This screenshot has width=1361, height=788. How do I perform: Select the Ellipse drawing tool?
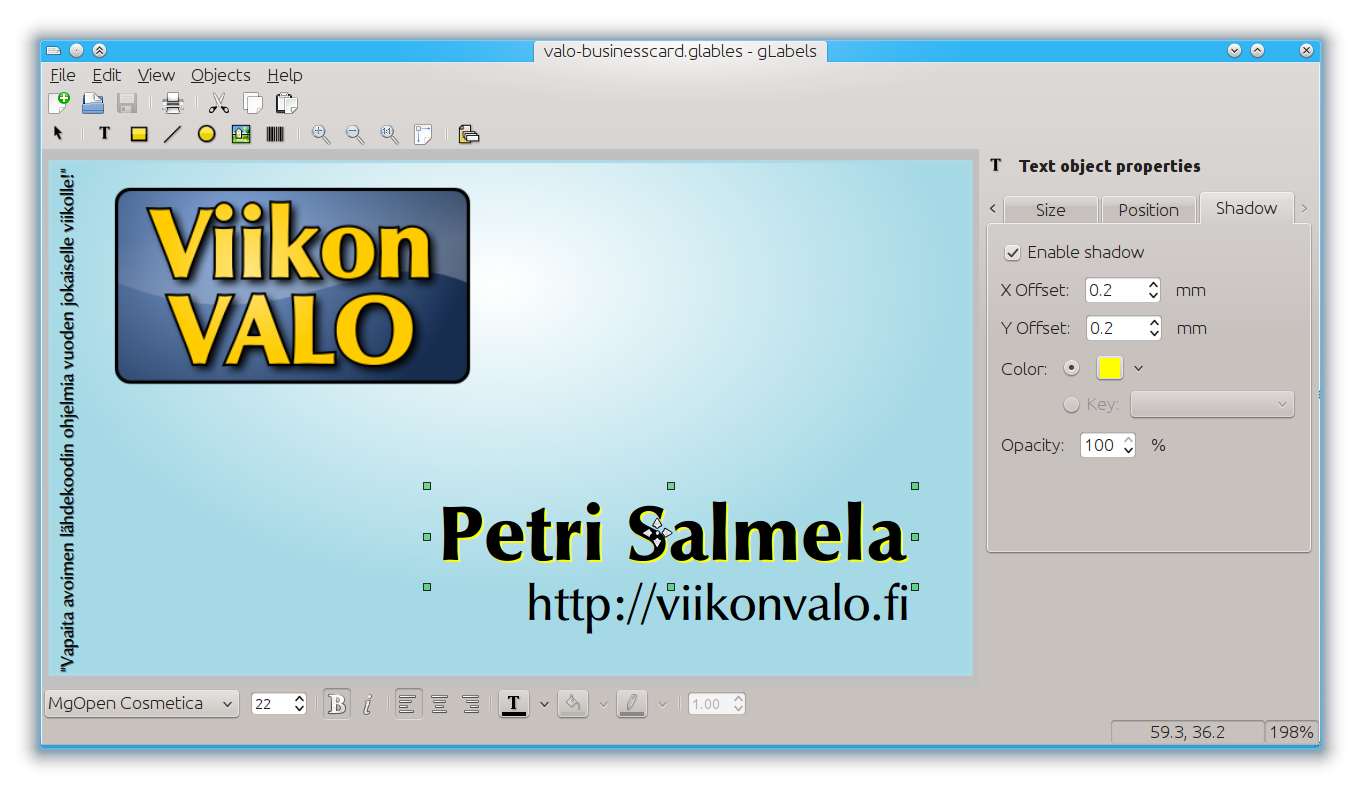(206, 133)
